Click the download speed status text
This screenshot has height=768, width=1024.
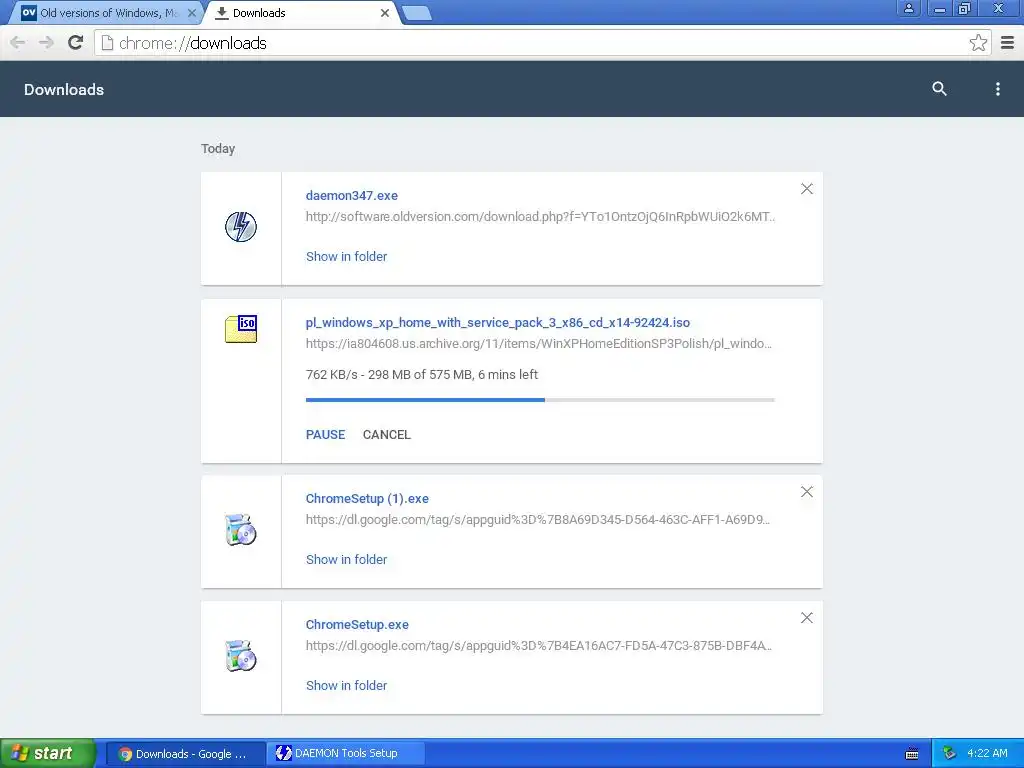422,375
